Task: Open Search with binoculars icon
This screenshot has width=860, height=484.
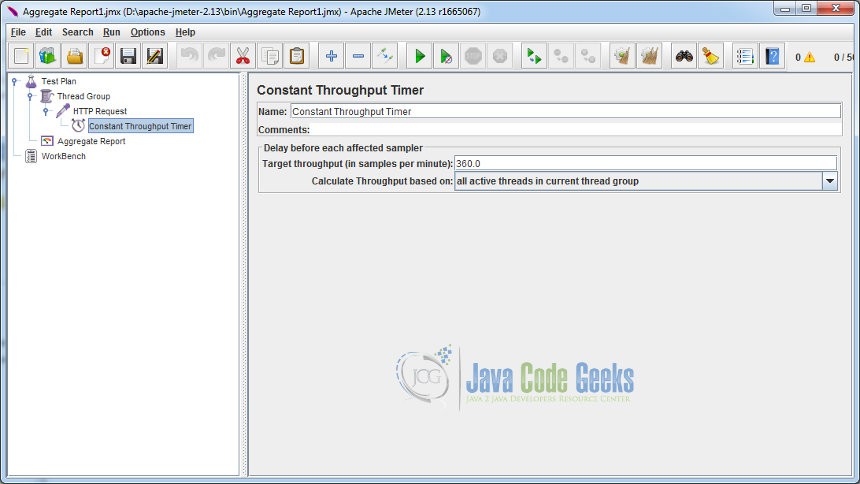Action: 684,56
